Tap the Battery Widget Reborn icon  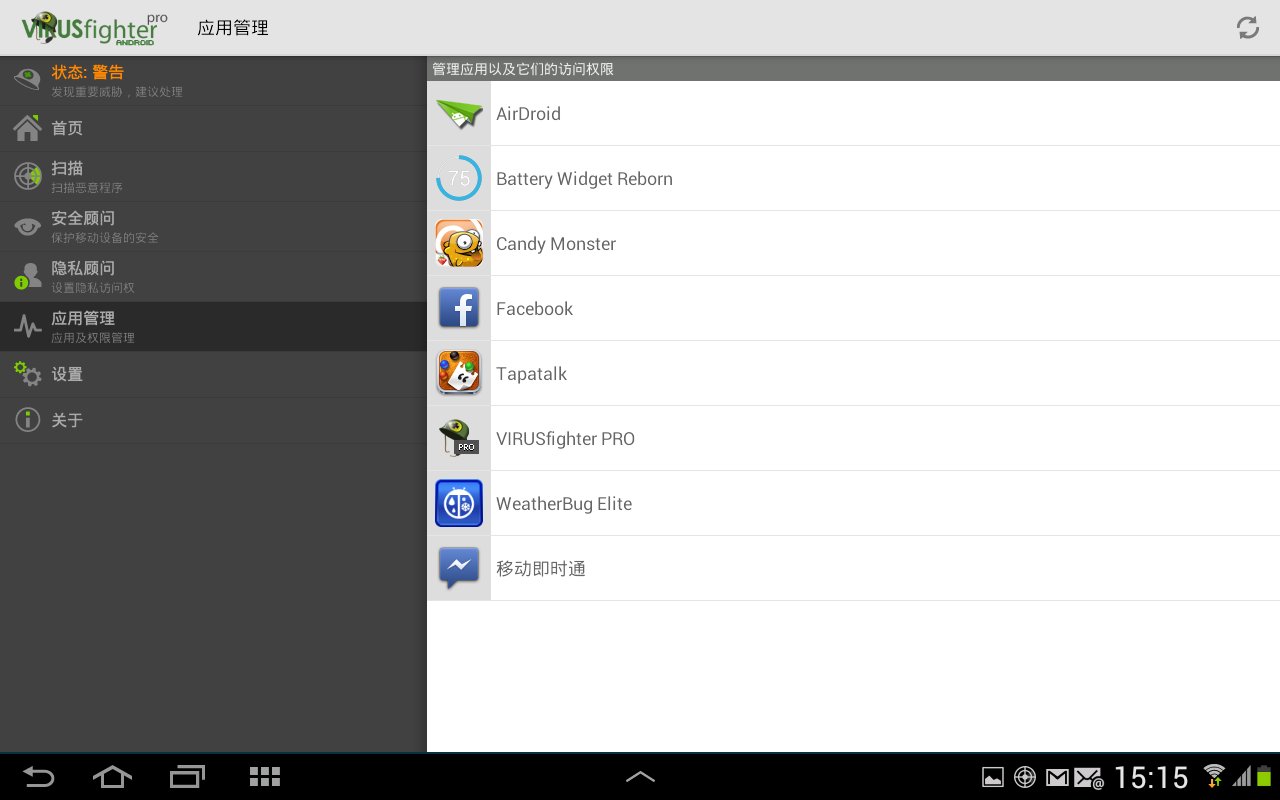[459, 178]
